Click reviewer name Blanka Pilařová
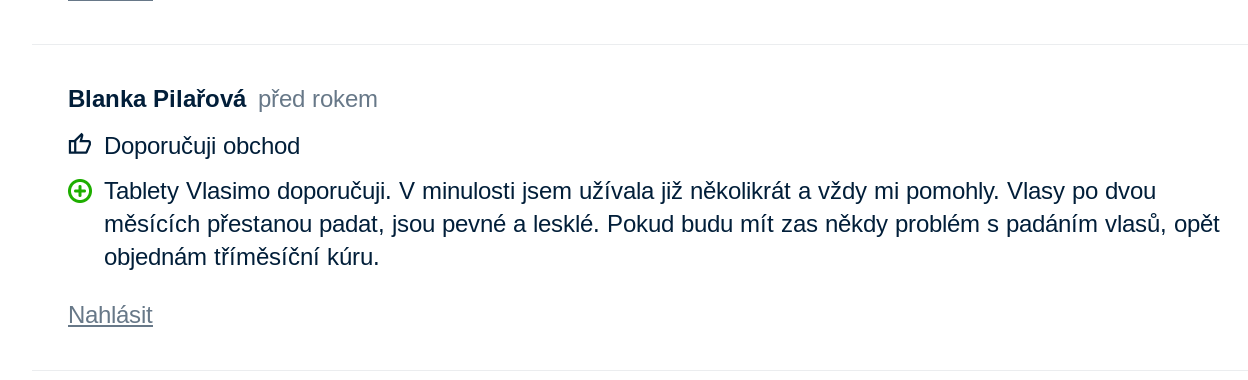This screenshot has width=1248, height=380. 157,99
